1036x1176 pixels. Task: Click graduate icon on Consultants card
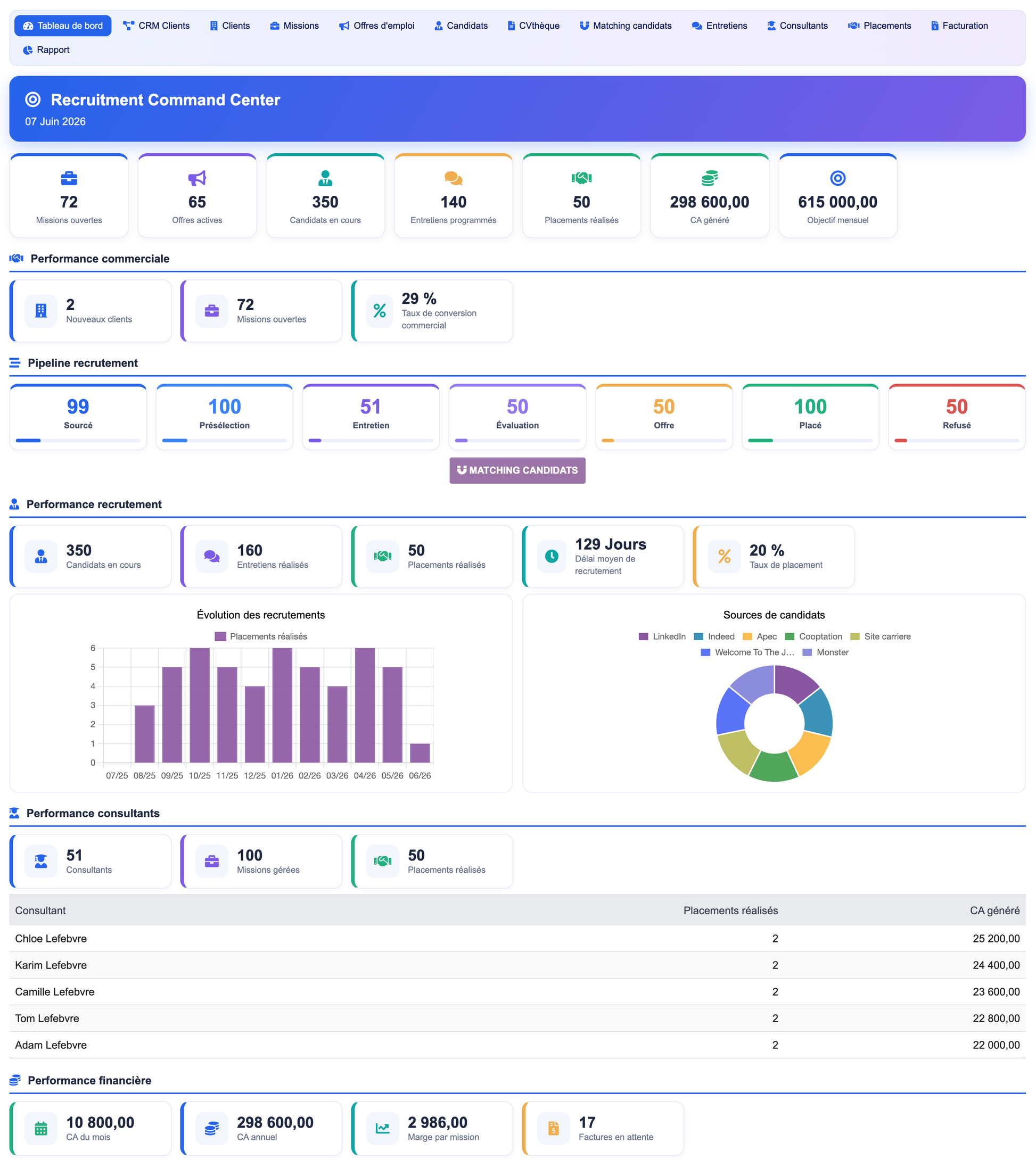click(x=41, y=862)
